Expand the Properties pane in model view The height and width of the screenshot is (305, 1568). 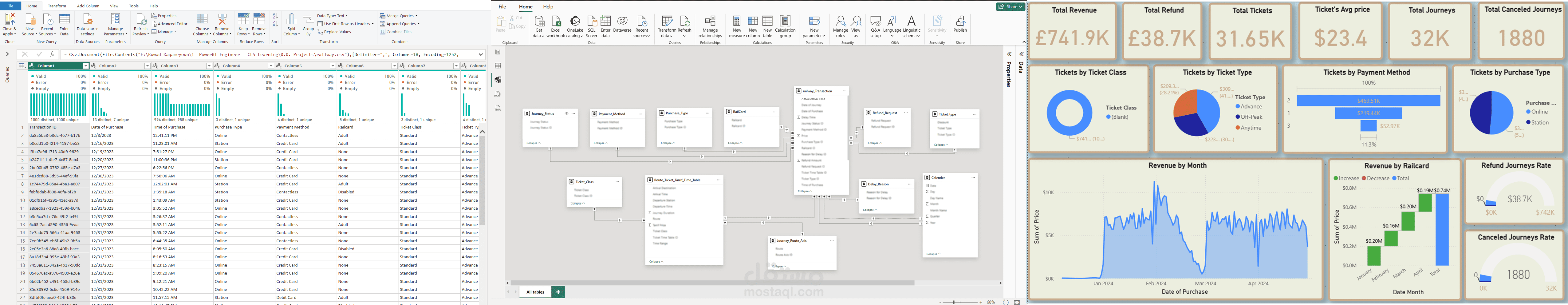tap(1009, 54)
